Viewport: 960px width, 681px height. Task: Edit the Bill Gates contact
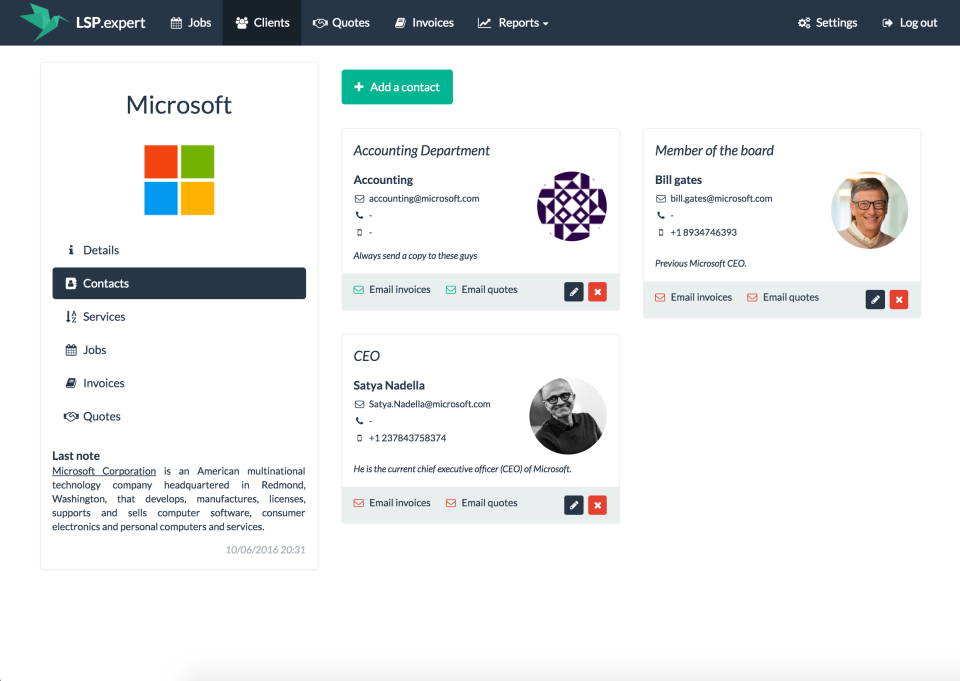click(x=875, y=299)
